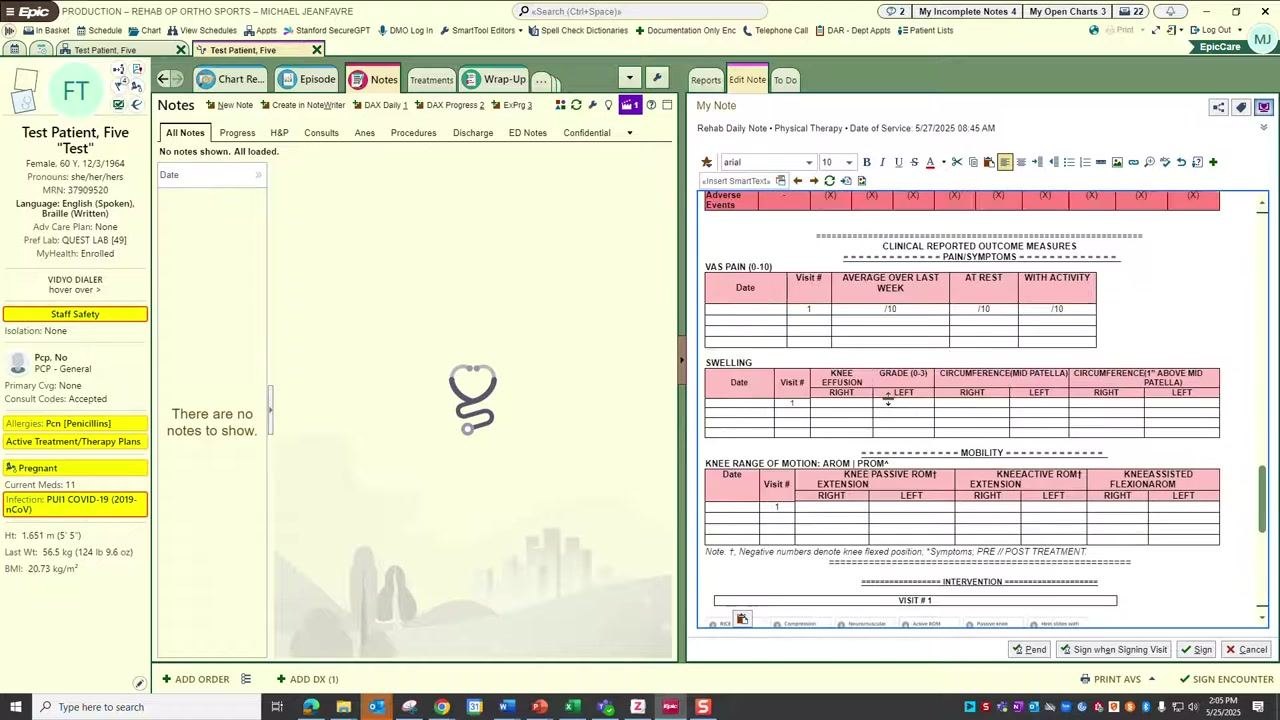Click the note editor vertical scrollbar thumb
This screenshot has height=720, width=1280.
tap(1262, 500)
